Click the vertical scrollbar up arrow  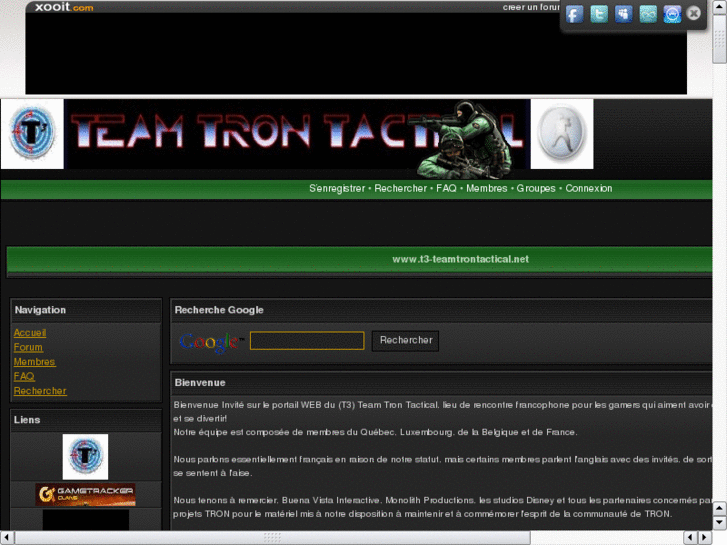click(720, 7)
